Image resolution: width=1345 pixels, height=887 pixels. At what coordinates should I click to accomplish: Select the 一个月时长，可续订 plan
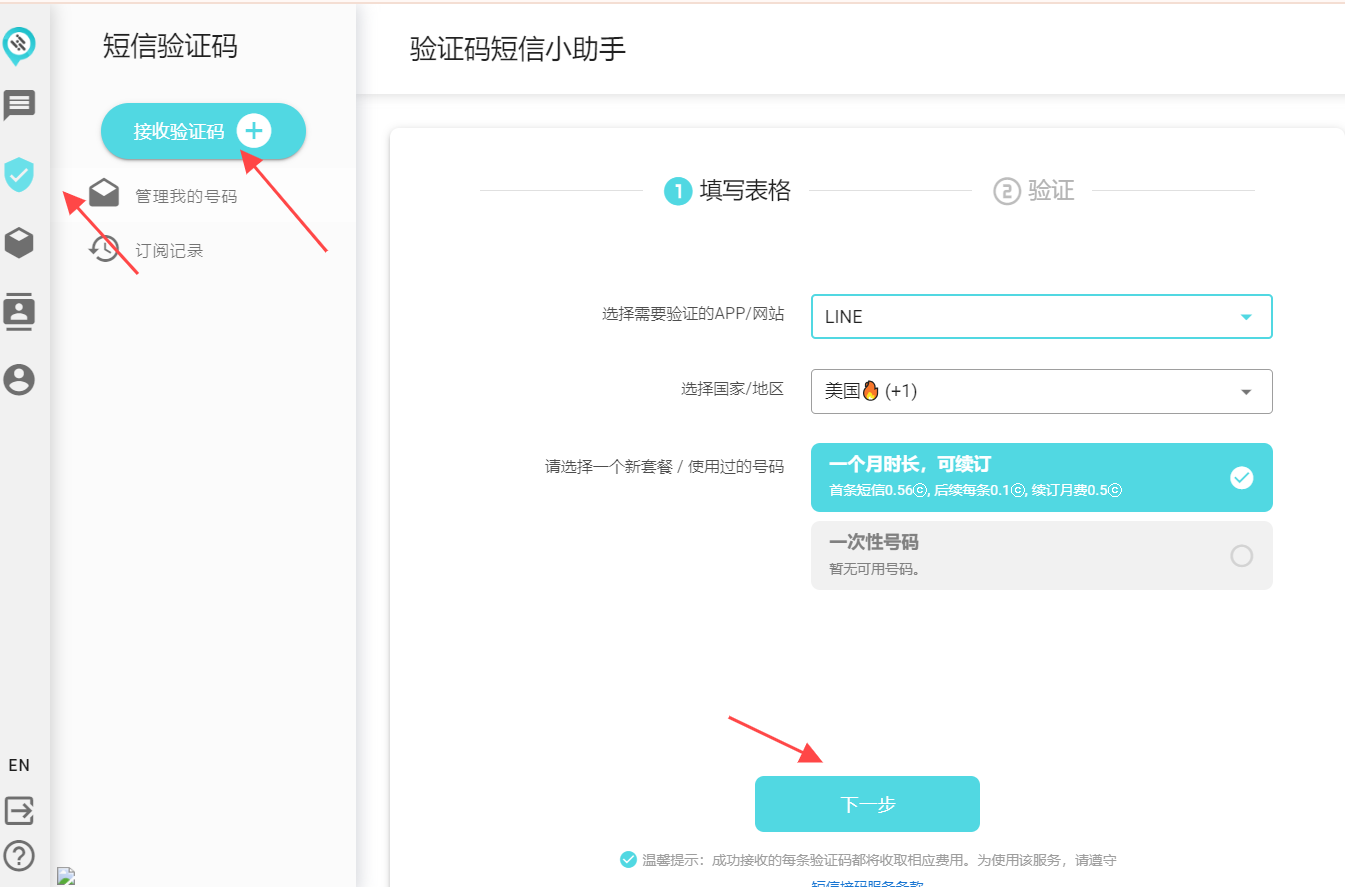point(1042,477)
